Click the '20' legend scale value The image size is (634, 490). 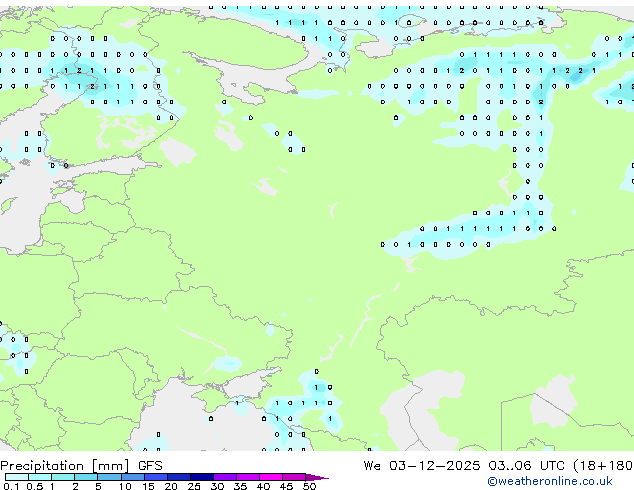coord(171,486)
